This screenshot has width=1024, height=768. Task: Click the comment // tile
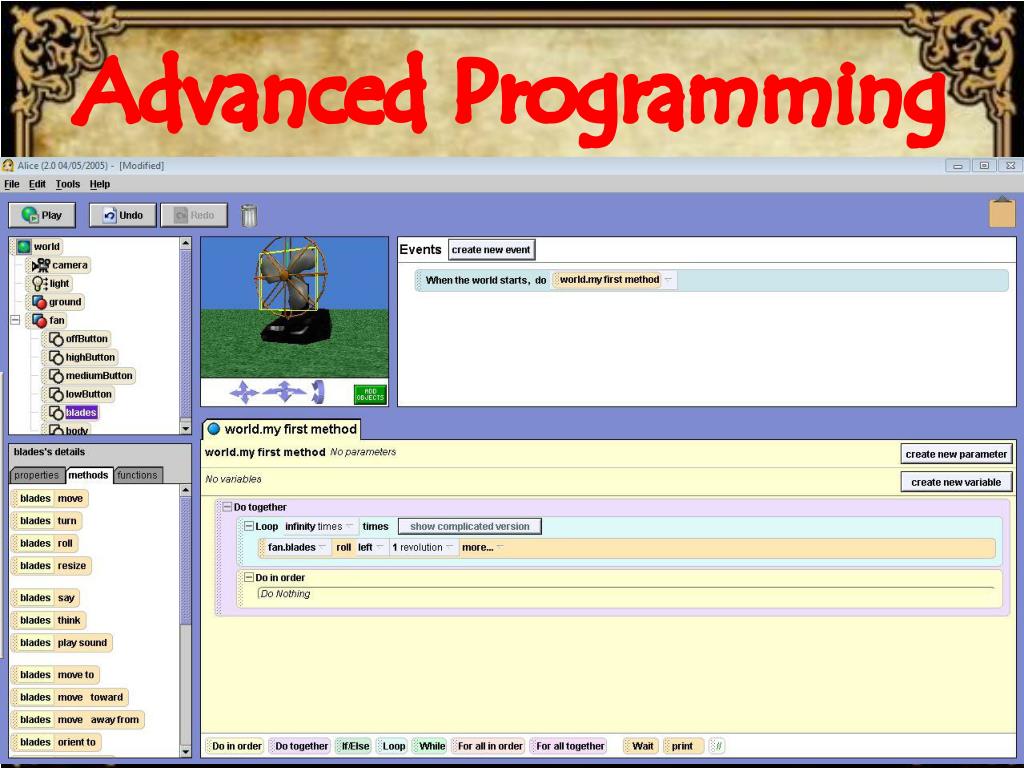click(x=717, y=746)
